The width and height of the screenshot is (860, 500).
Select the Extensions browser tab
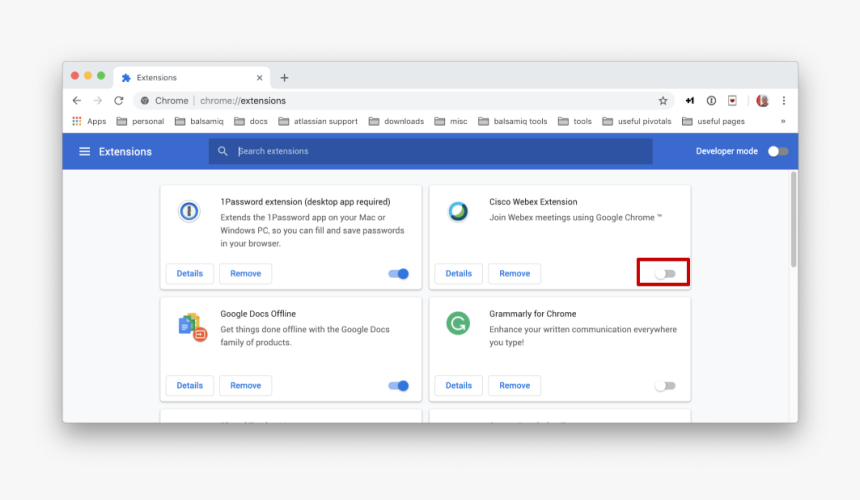[190, 78]
